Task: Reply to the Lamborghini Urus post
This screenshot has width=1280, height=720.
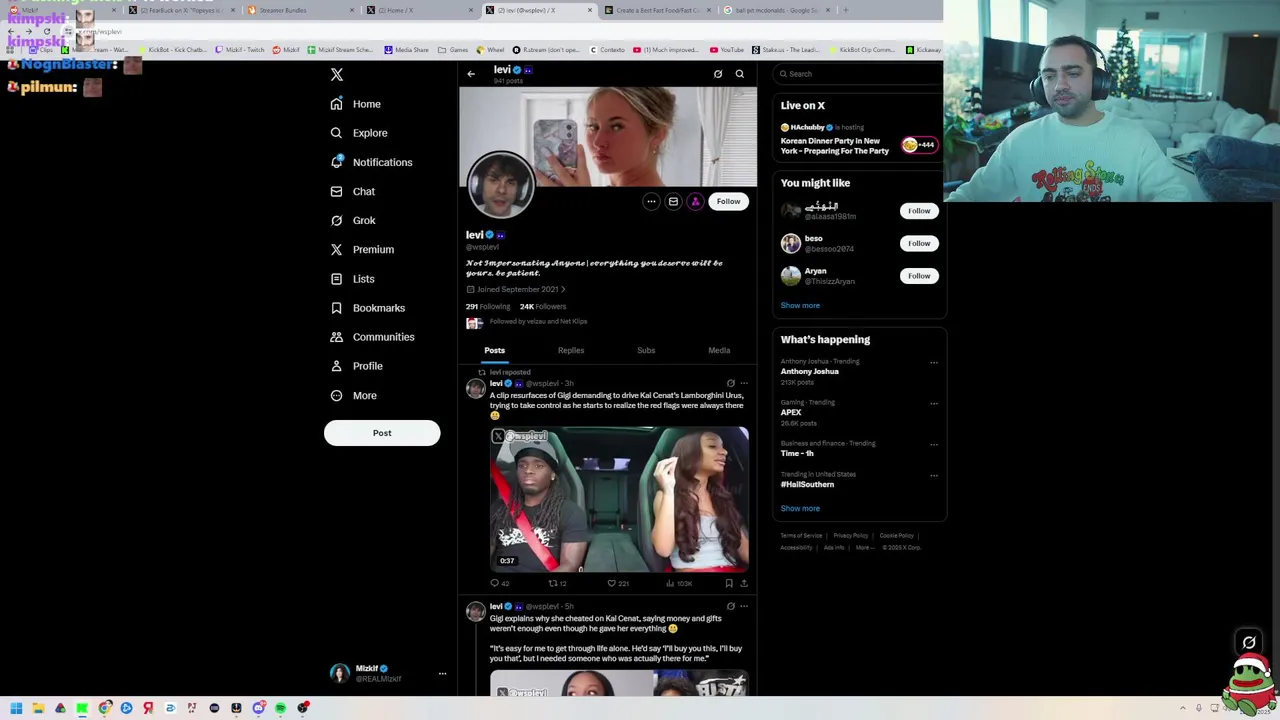Action: coord(499,583)
